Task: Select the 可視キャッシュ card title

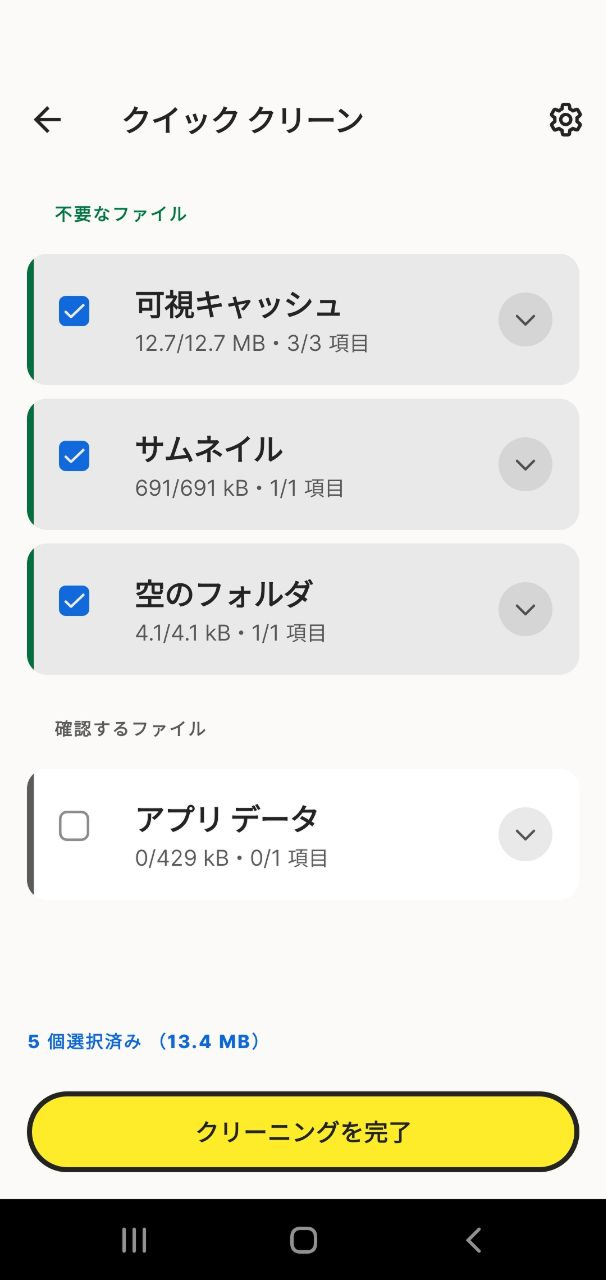Action: point(238,304)
